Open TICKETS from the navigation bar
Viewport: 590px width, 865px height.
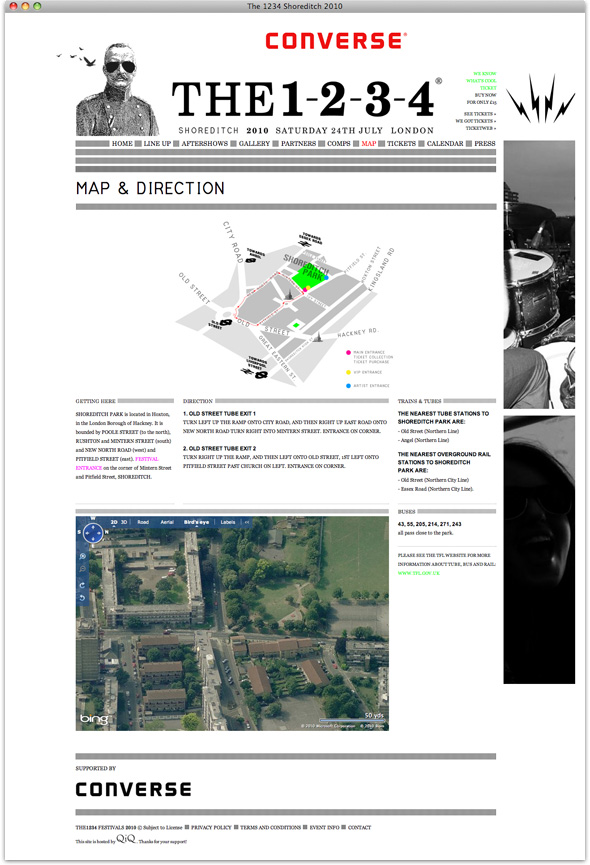pyautogui.click(x=401, y=143)
